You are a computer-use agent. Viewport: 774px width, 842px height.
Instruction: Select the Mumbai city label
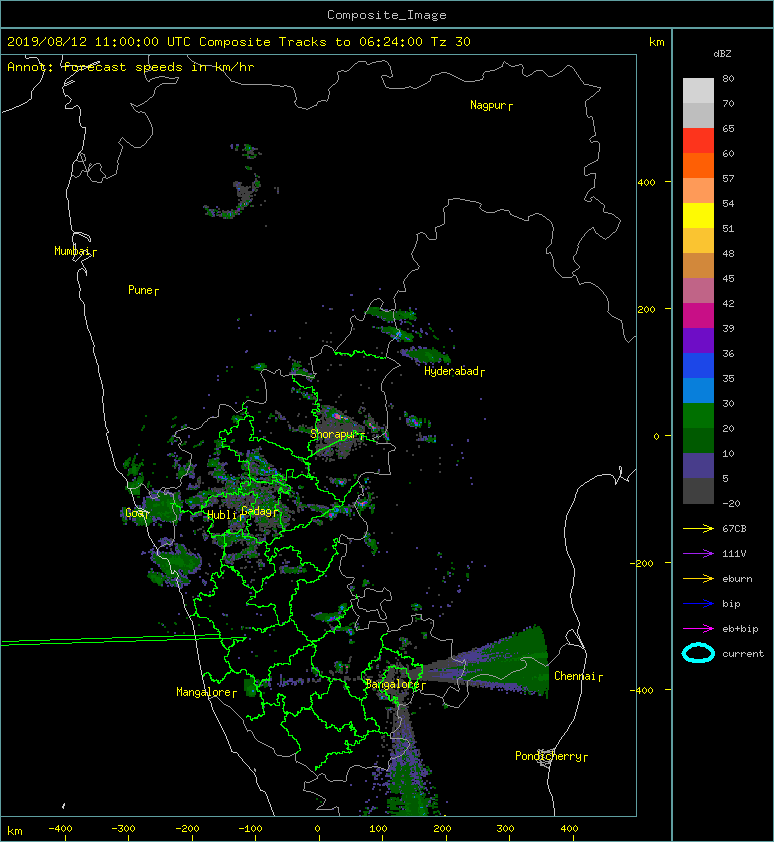coord(72,251)
